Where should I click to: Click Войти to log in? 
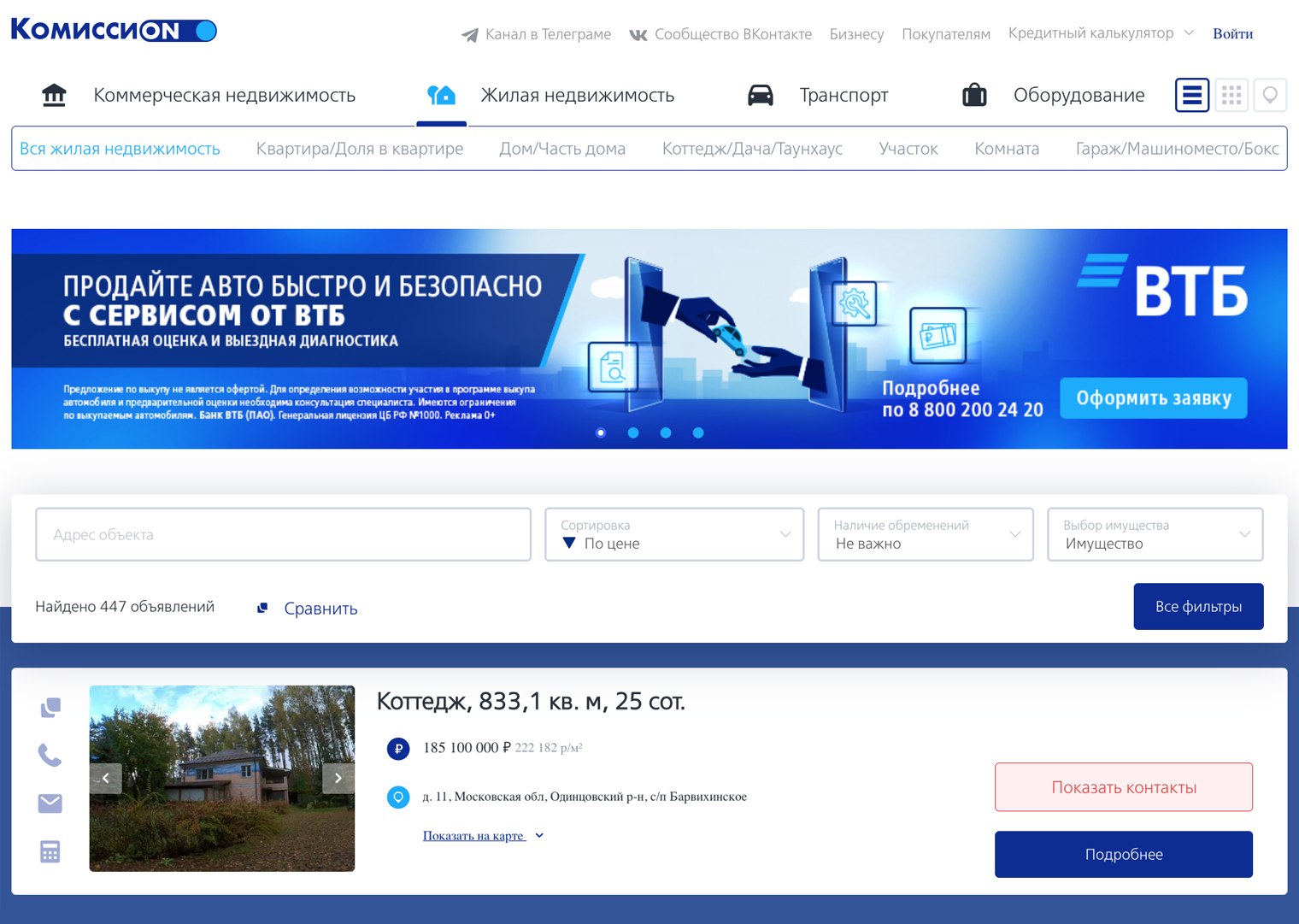(x=1232, y=34)
